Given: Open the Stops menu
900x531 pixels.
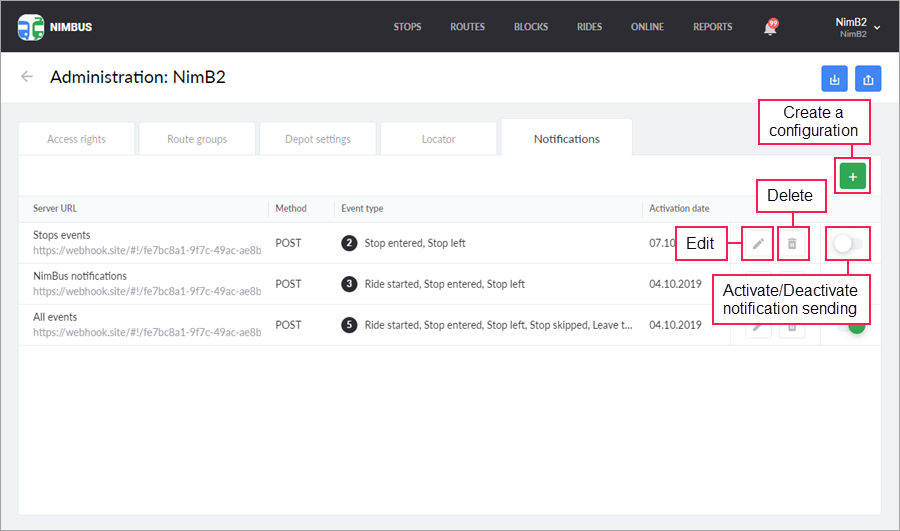Looking at the screenshot, I should coord(407,27).
